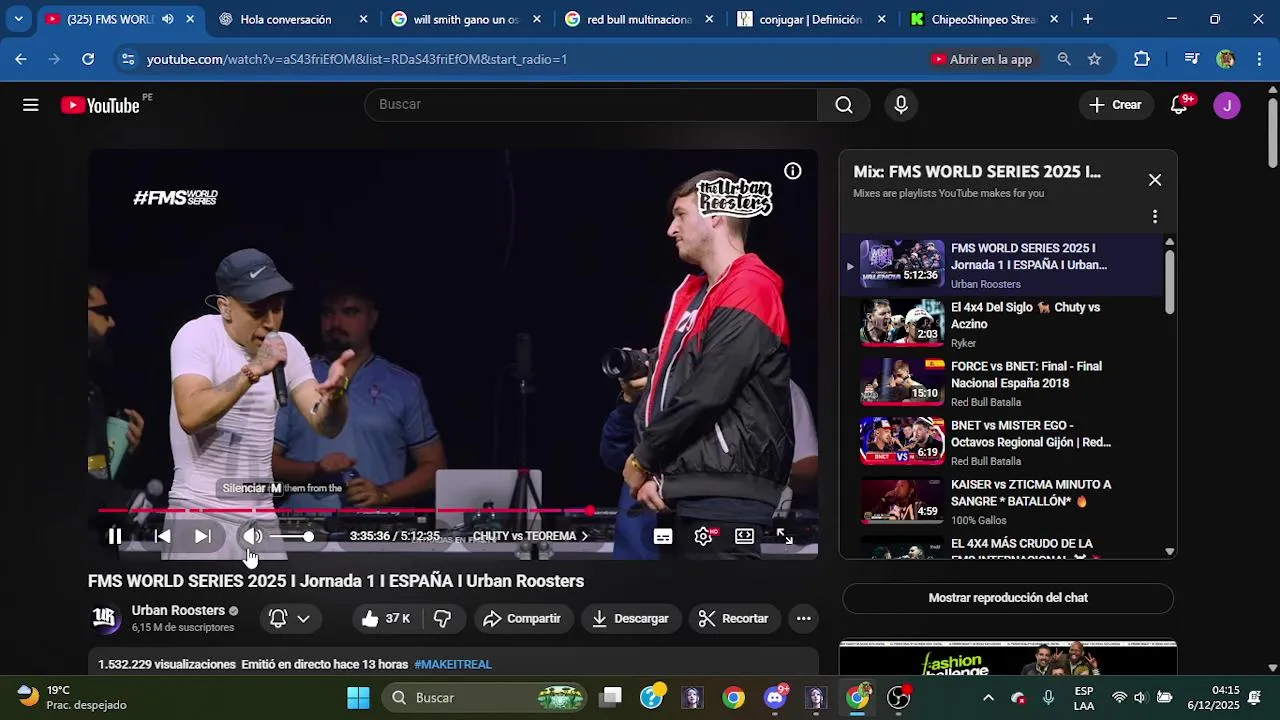Click Mostrar reproducción del chat
Viewport: 1280px width, 720px height.
point(1008,598)
